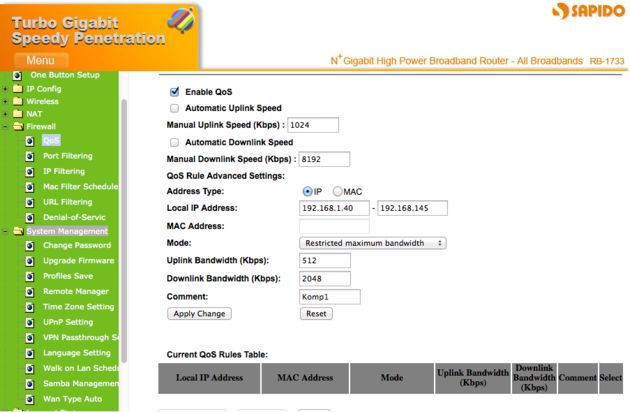The width and height of the screenshot is (630, 412).
Task: Collapse the Firewall tree node
Action: coord(5,127)
